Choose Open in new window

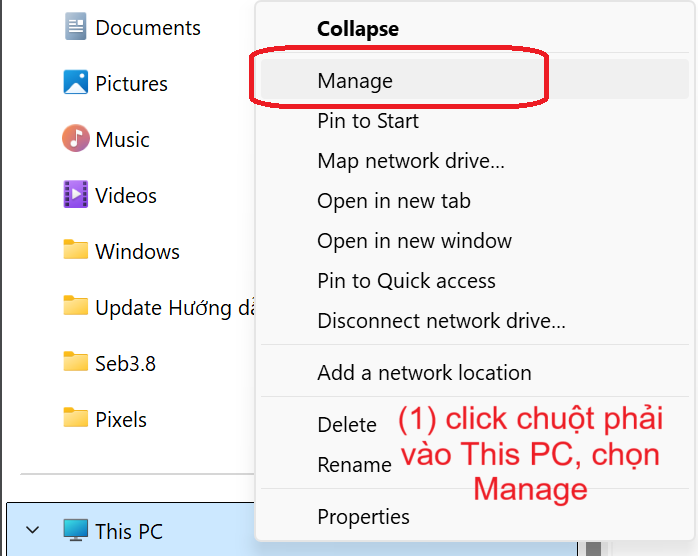click(414, 241)
